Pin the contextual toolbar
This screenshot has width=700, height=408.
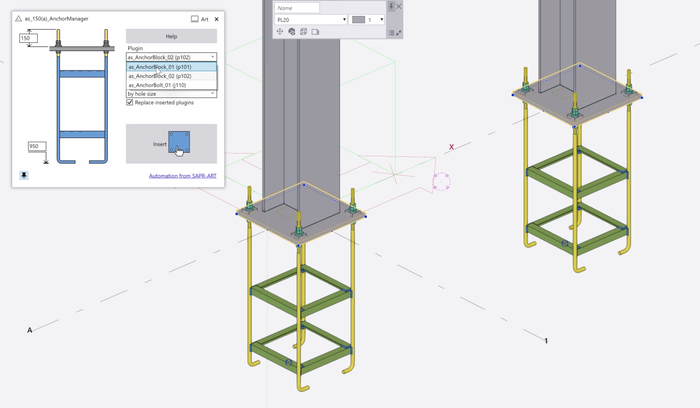pos(391,7)
